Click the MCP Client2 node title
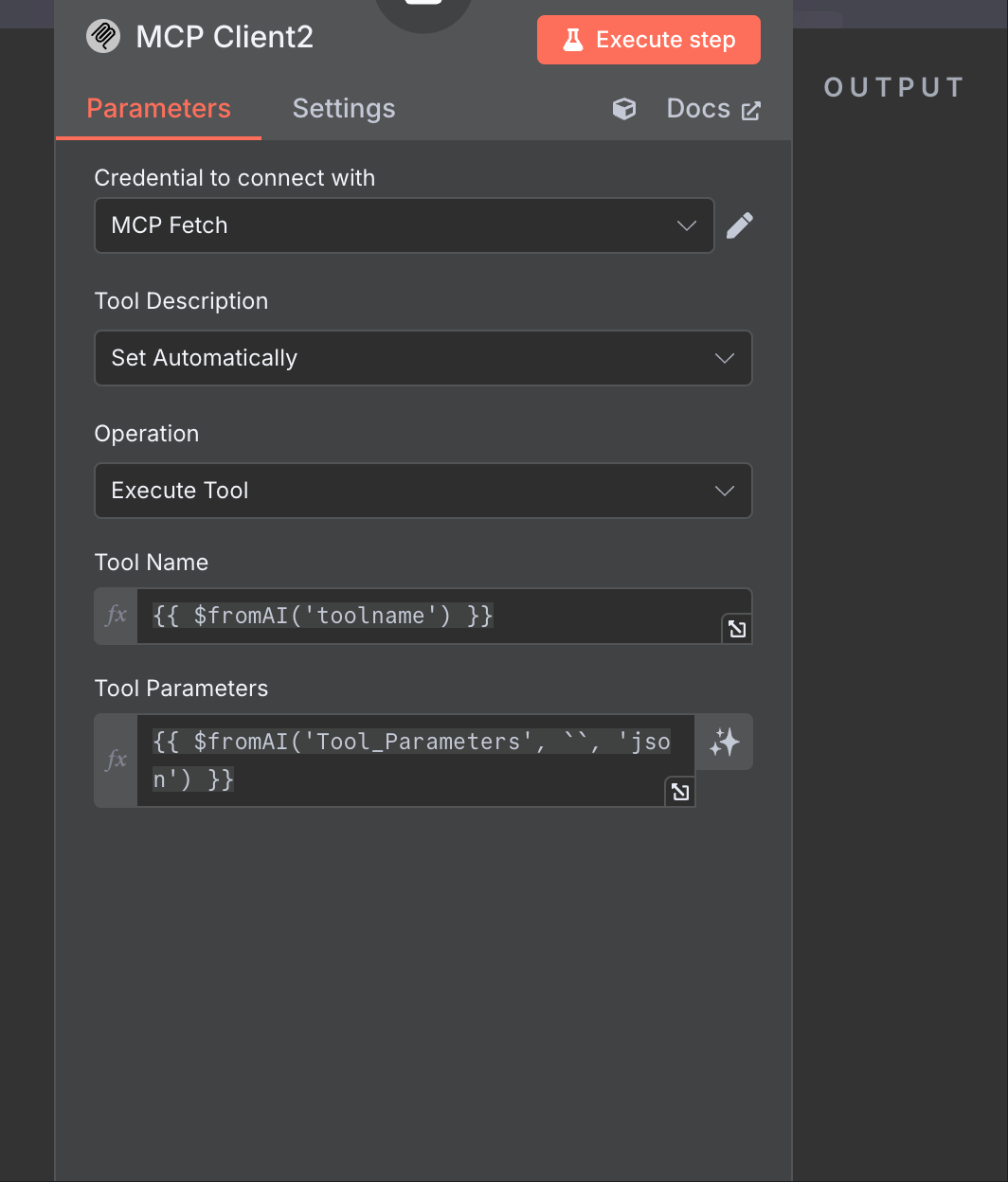Image resolution: width=1008 pixels, height=1182 pixels. 225,37
